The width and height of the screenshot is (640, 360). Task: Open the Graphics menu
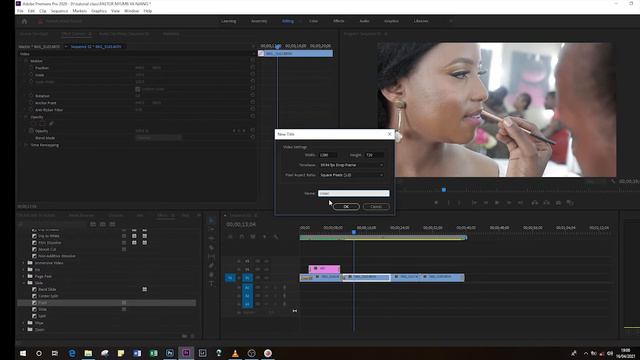click(x=99, y=11)
